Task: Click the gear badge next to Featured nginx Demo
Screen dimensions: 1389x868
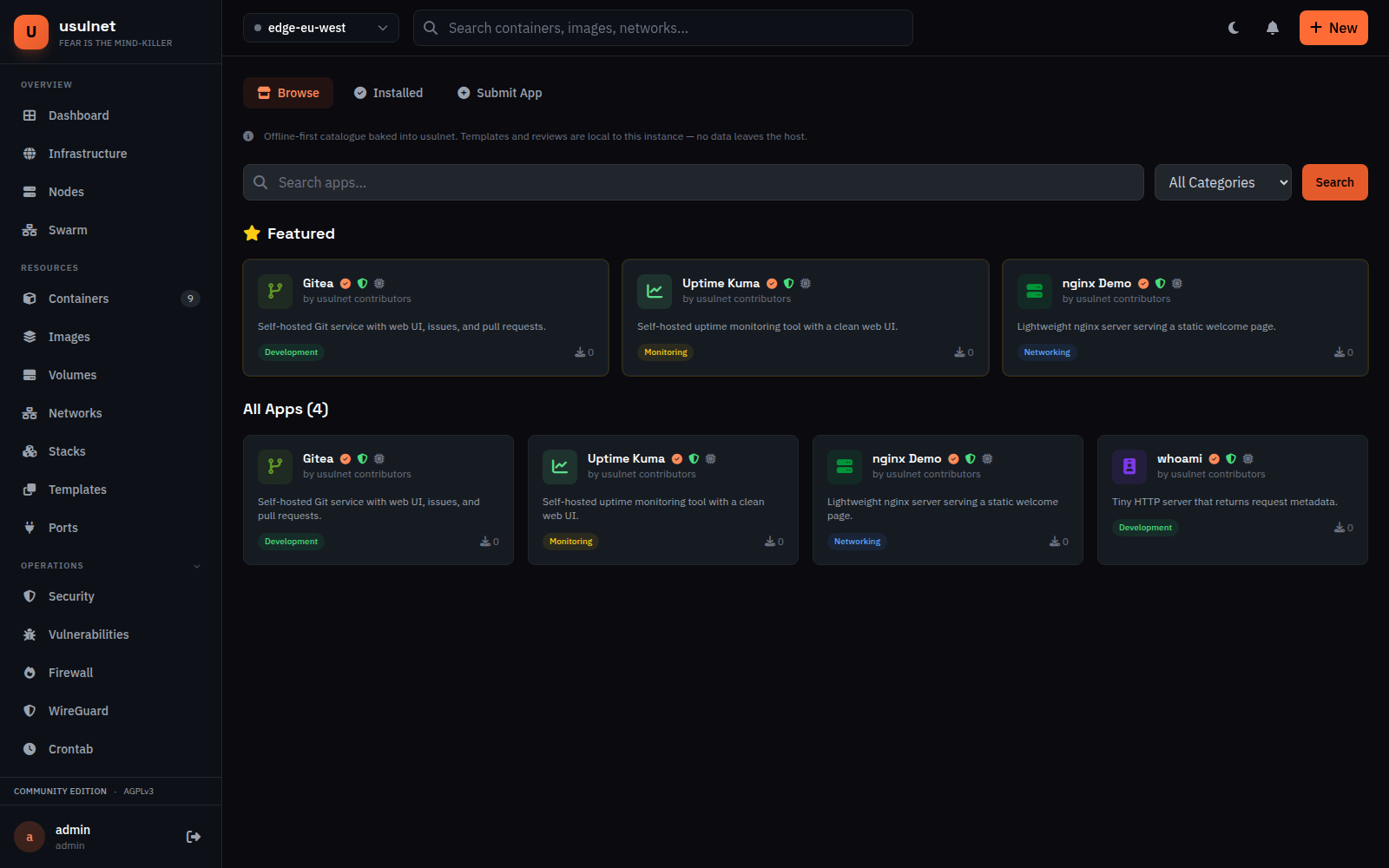Action: 1177,284
